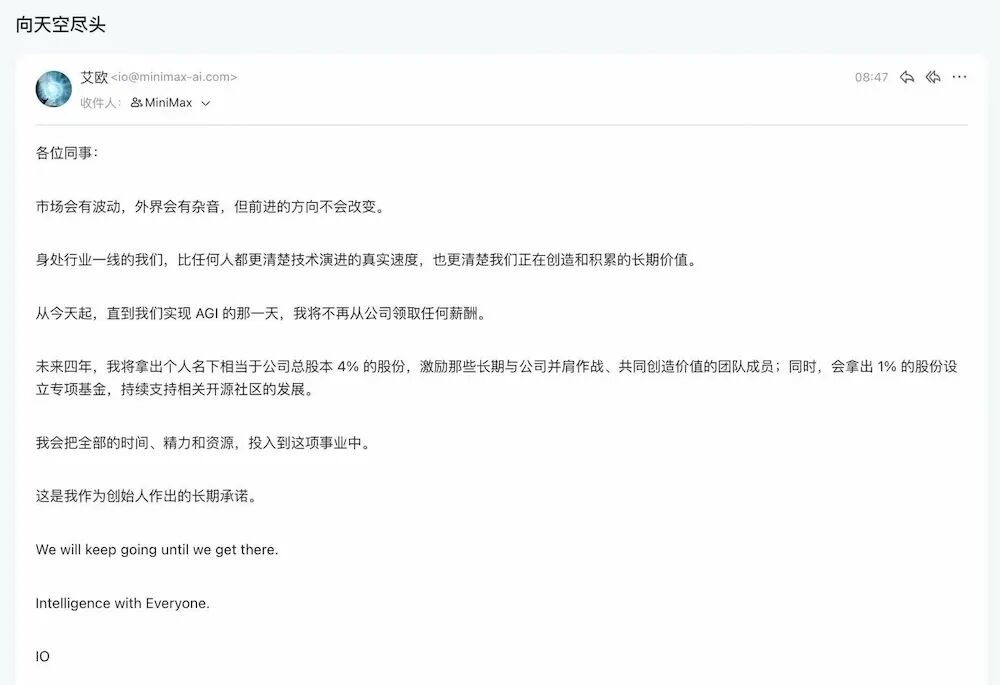
Task: Click the email subject 向天空尽头
Action: [x=61, y=25]
